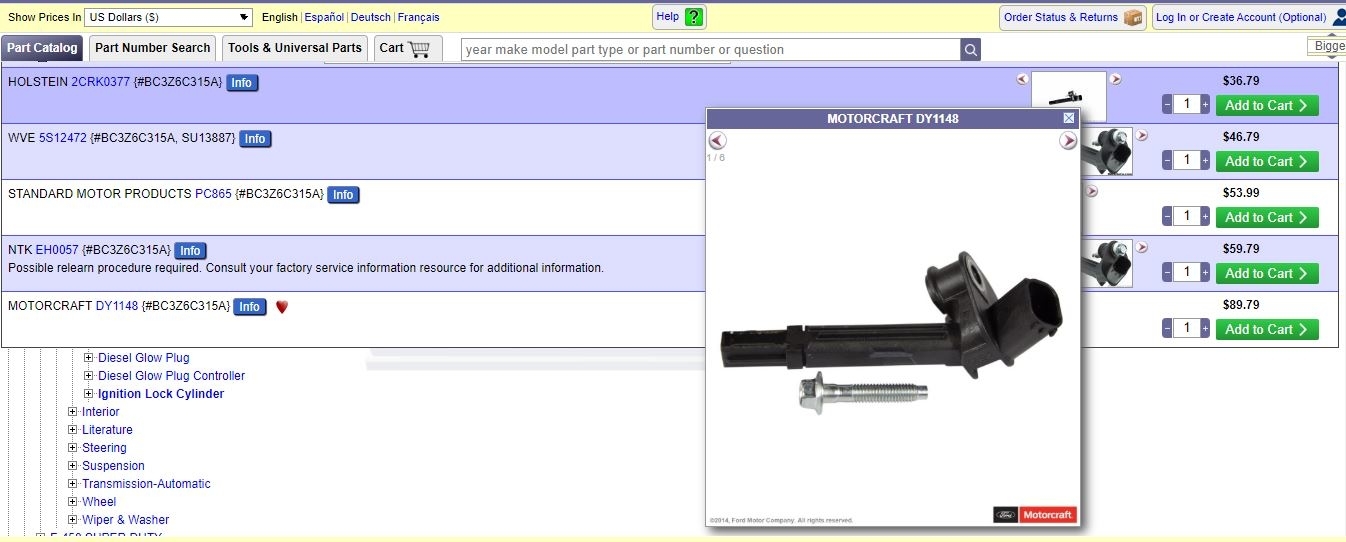Open Info for HOLSTEIN 2CRK0377
Viewport: 1346px width, 542px height.
click(242, 83)
